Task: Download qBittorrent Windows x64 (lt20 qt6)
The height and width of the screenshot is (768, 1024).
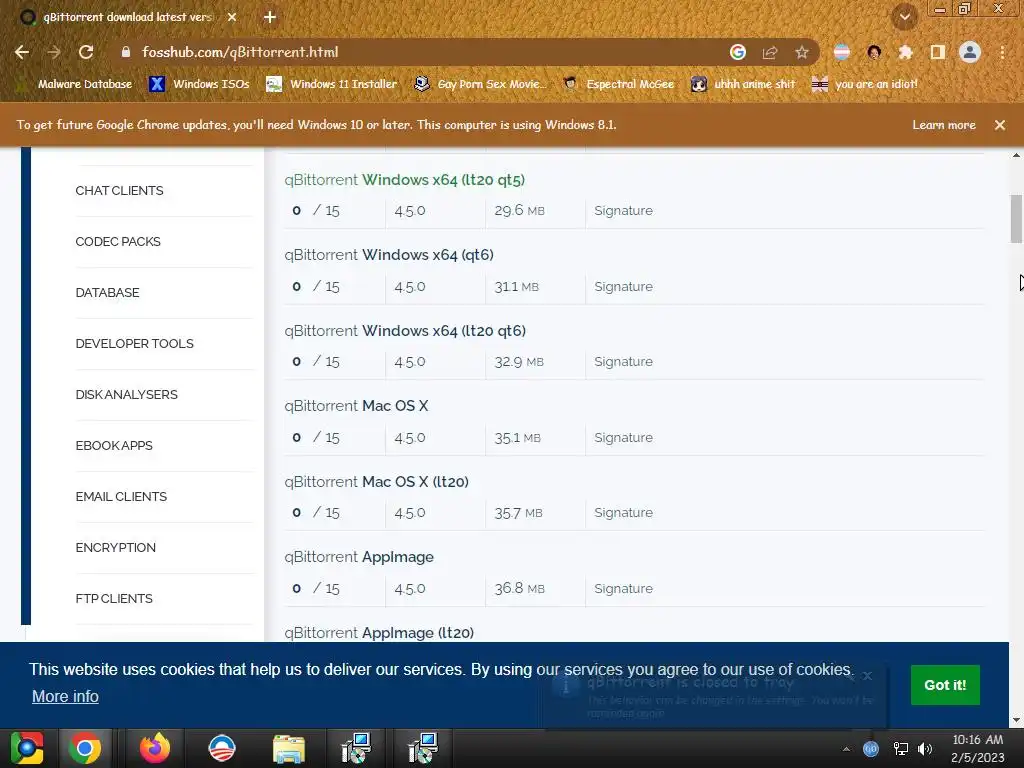Action: click(x=405, y=330)
